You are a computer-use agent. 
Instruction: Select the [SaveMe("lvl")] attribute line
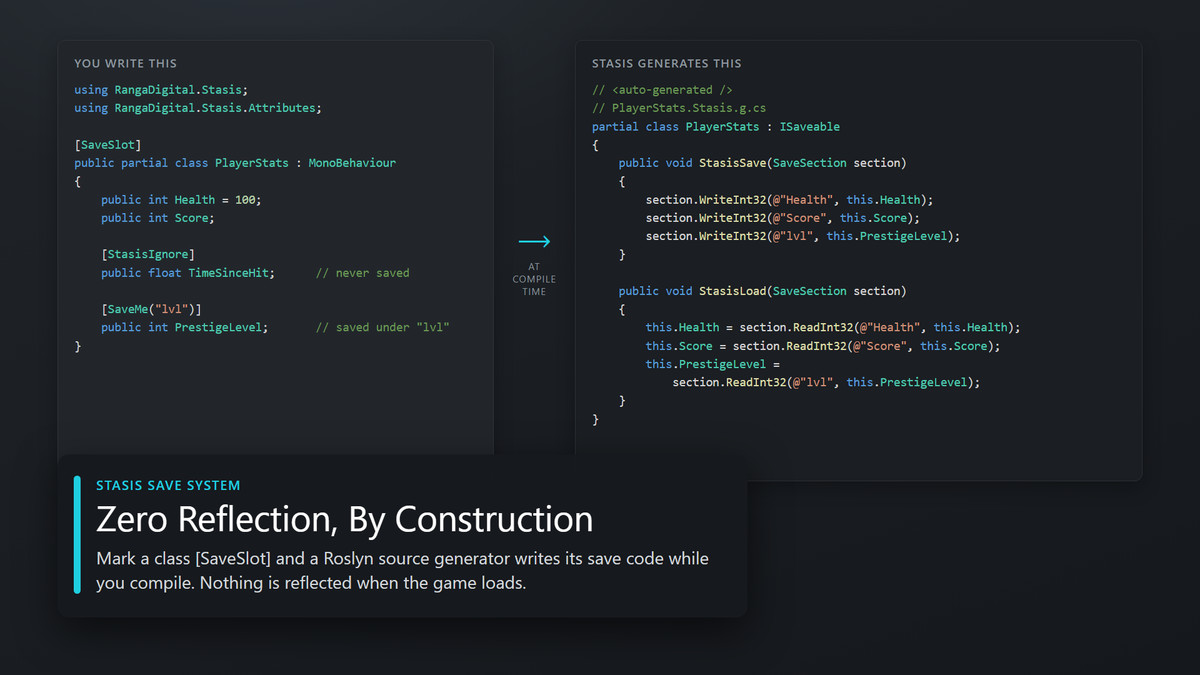click(x=151, y=309)
